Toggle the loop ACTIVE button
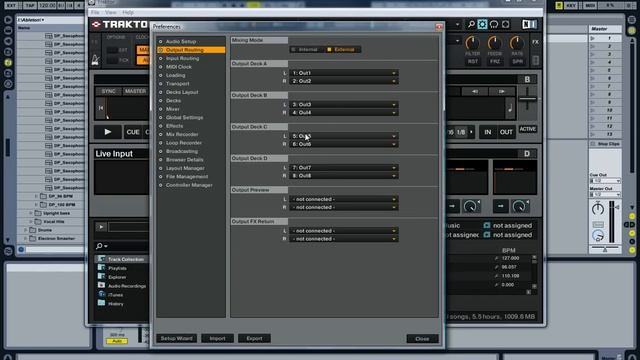Viewport: 640px width, 360px height. point(527,129)
